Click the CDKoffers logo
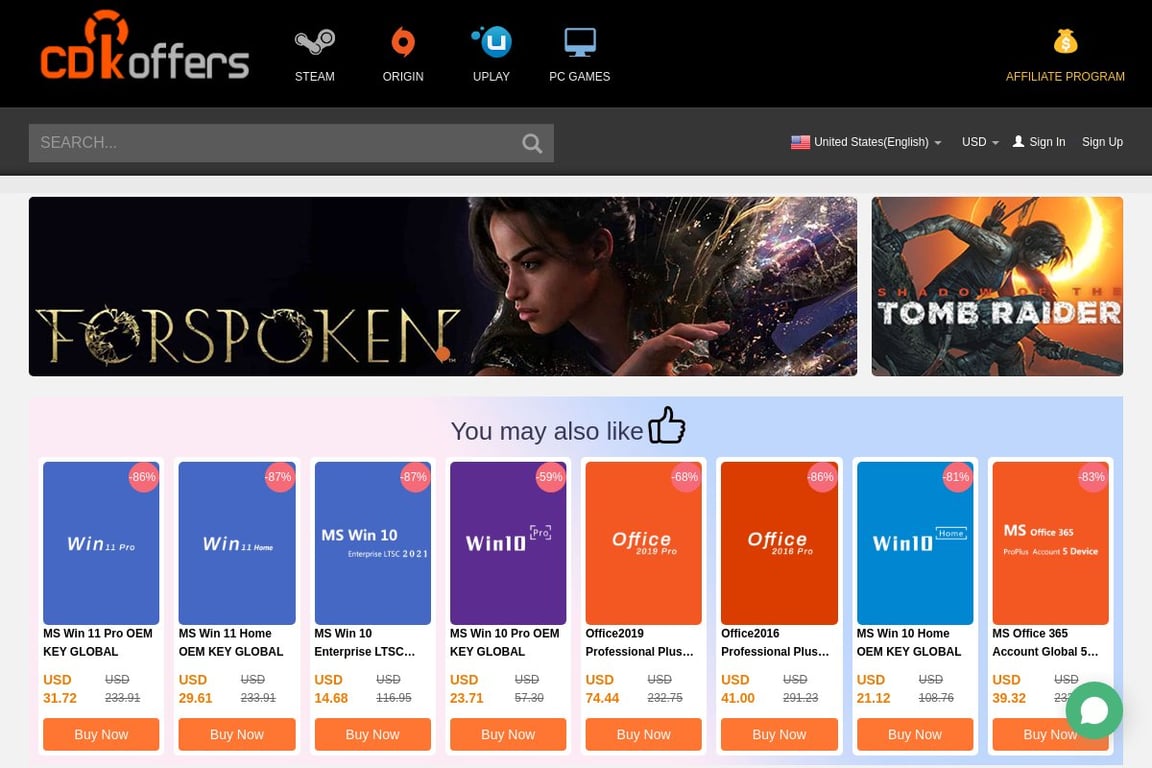 pyautogui.click(x=145, y=46)
